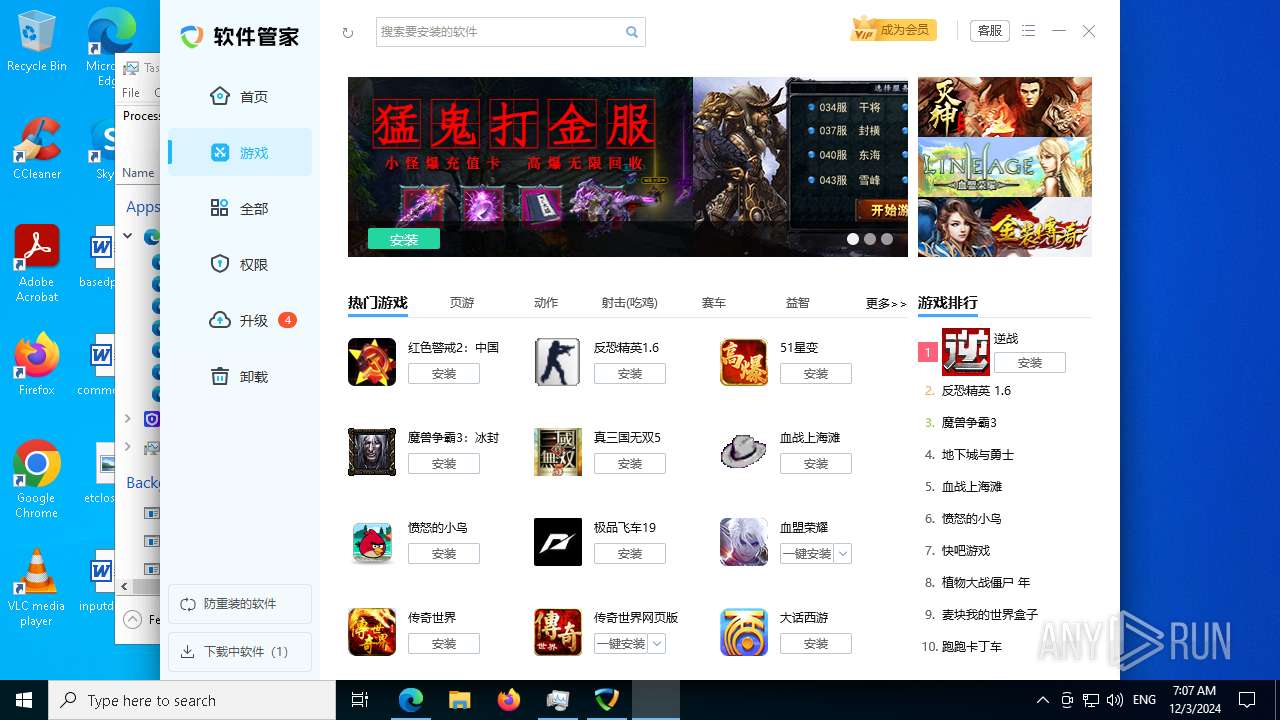Open the VLC media player desktop icon
1280x720 pixels.
coord(37,588)
